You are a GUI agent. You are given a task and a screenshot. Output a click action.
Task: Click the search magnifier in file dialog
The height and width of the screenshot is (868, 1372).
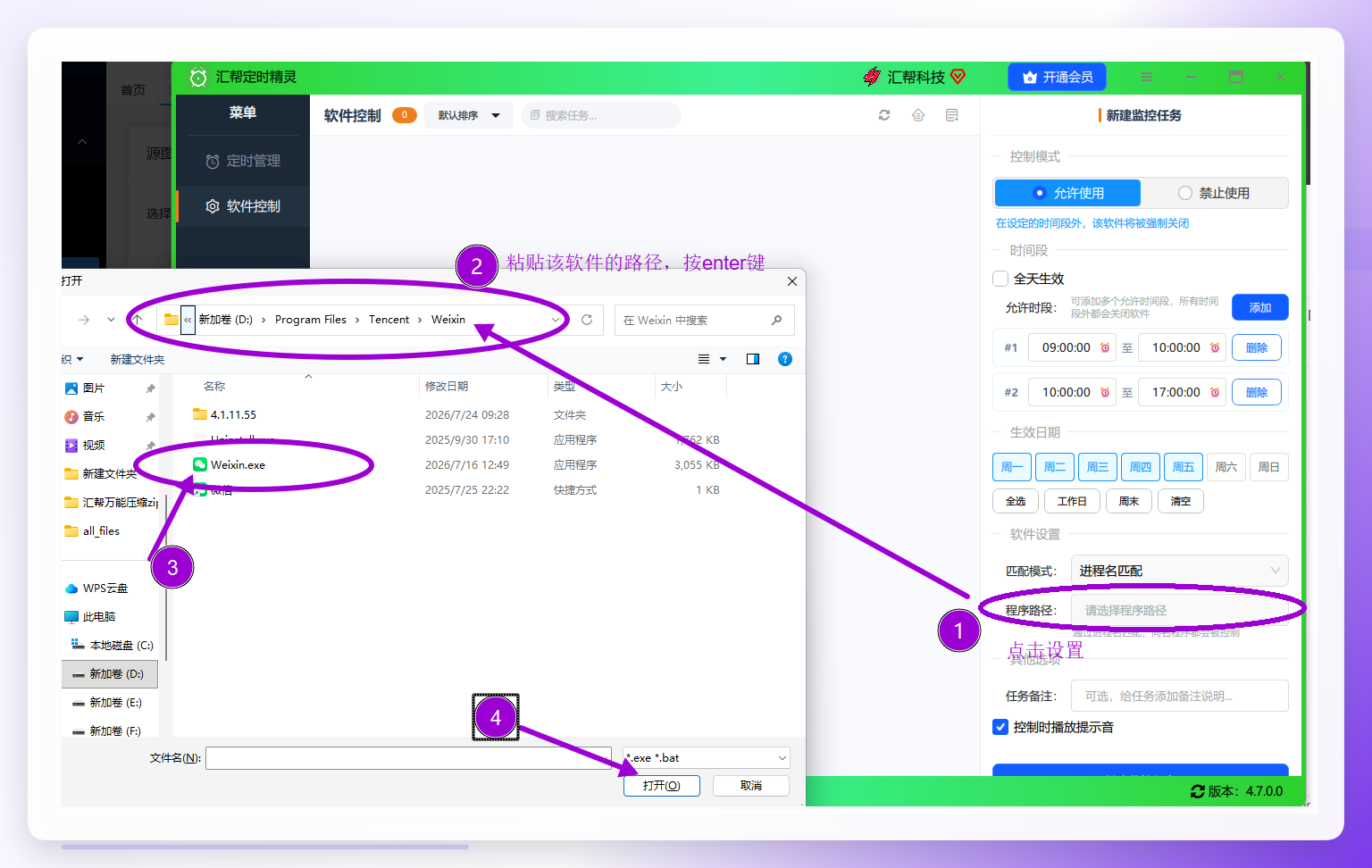(x=776, y=320)
